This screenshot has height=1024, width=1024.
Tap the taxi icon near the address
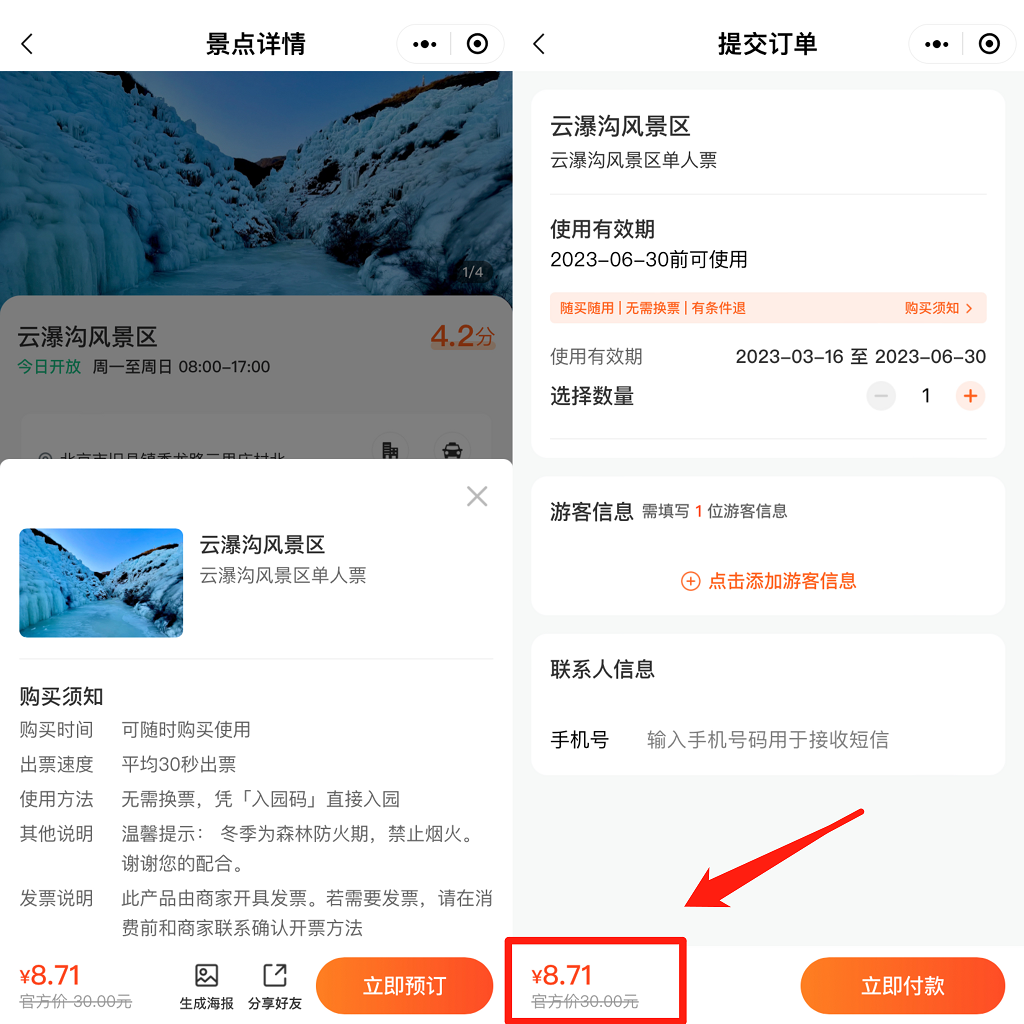(452, 450)
